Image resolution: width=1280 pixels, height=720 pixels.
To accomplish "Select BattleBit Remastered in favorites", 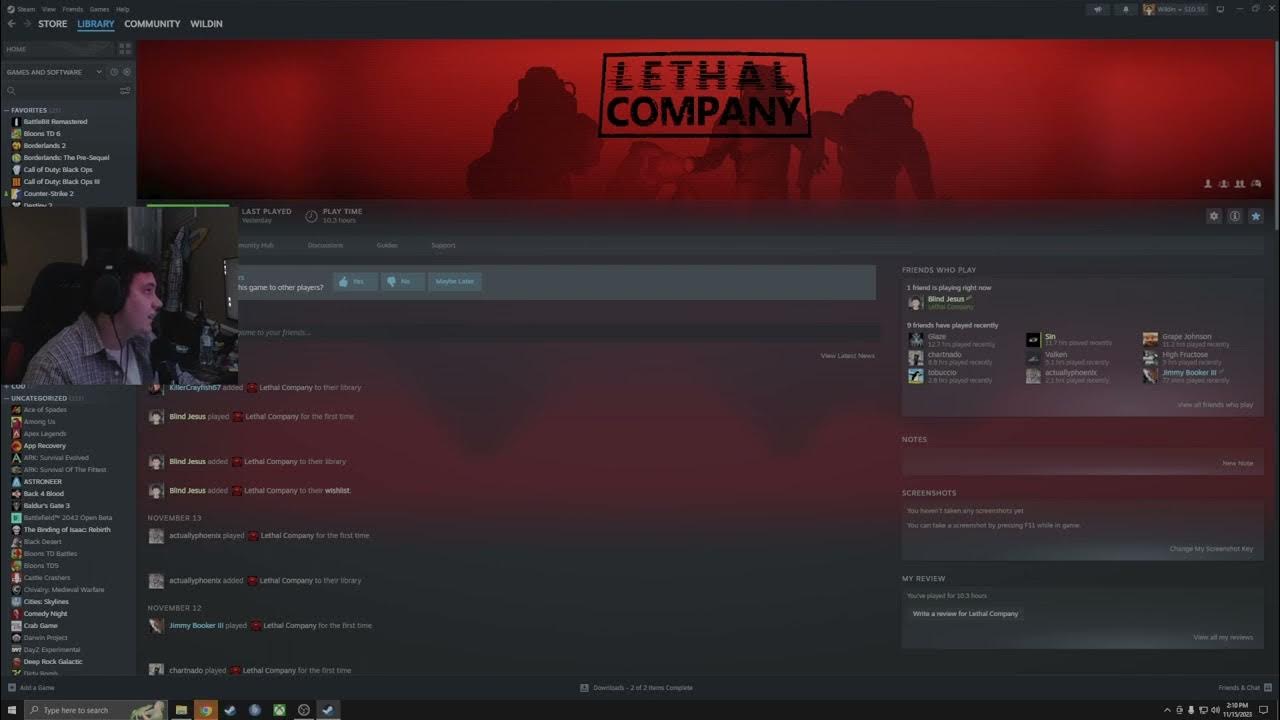I will pos(55,122).
